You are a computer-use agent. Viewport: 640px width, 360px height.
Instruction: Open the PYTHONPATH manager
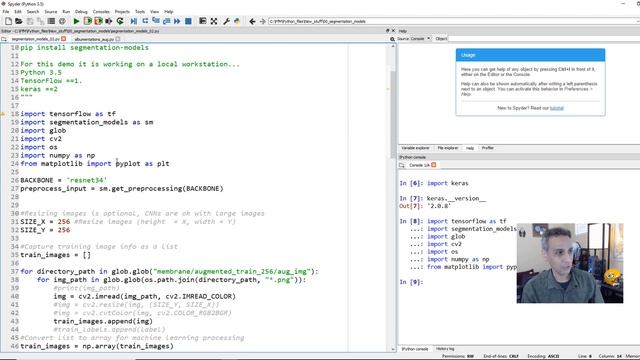pyautogui.click(x=237, y=21)
